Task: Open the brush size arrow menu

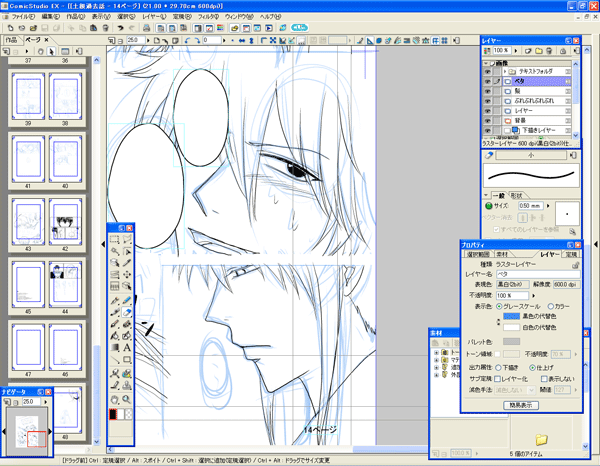Action: click(548, 206)
